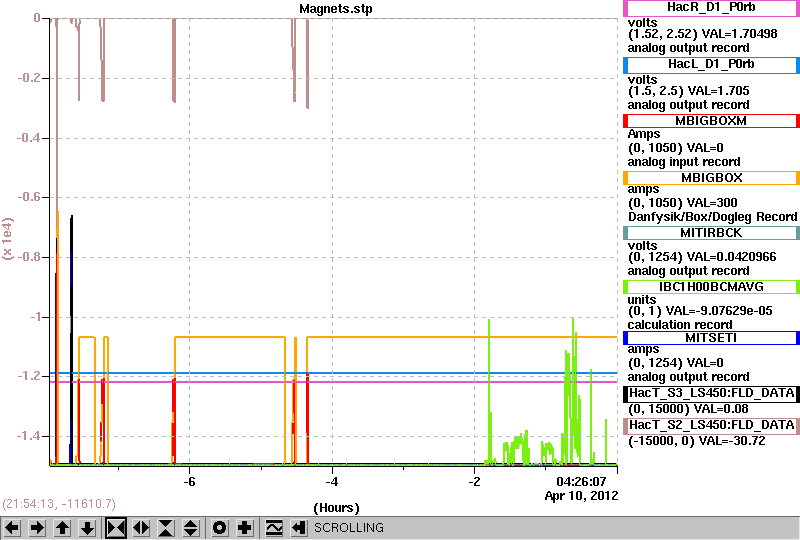Click the VAL=0.0420966 reading under MITIRBCK
800x540 pixels.
pos(732,257)
